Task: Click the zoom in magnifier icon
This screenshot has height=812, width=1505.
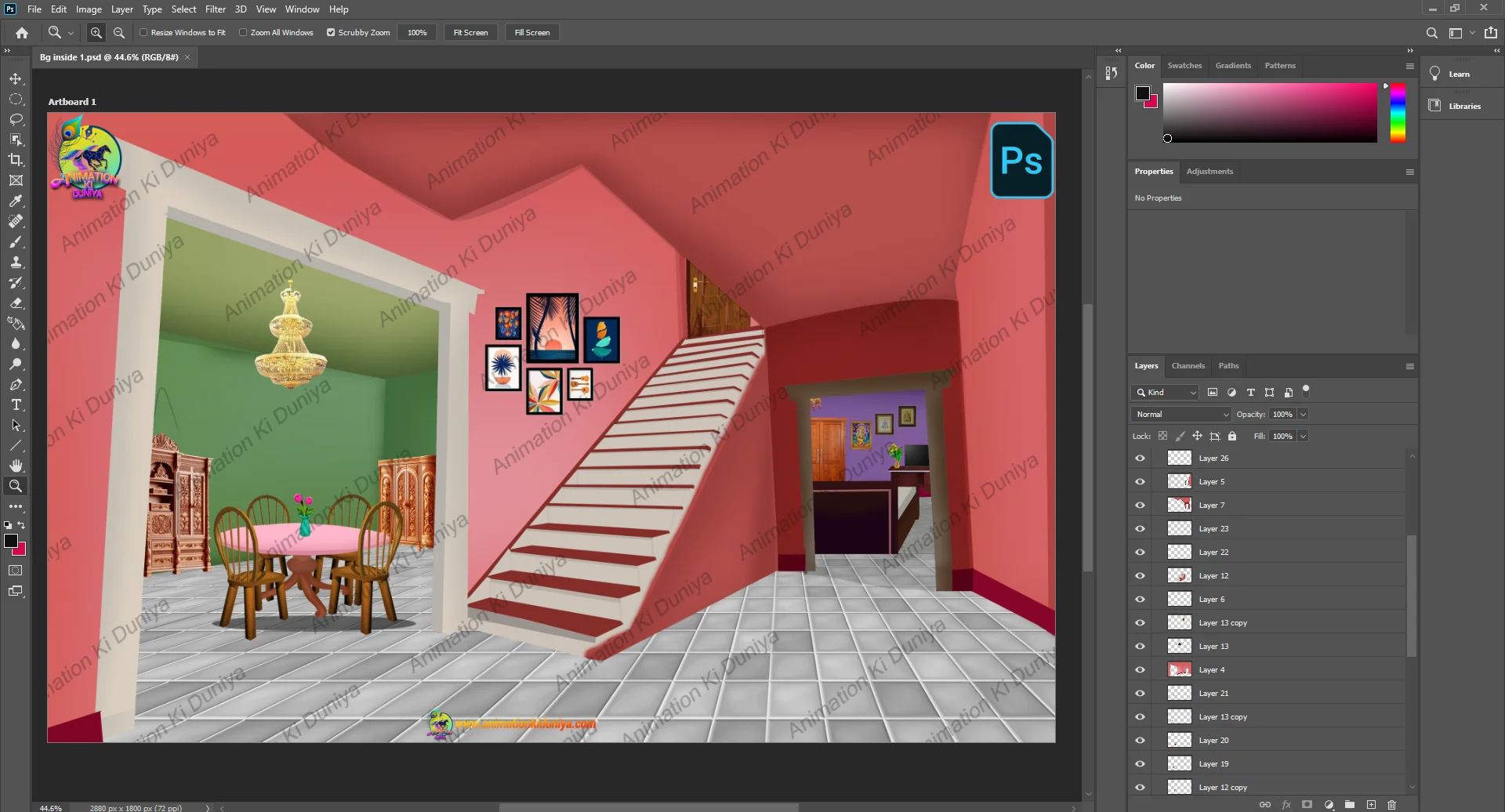Action: pyautogui.click(x=96, y=33)
